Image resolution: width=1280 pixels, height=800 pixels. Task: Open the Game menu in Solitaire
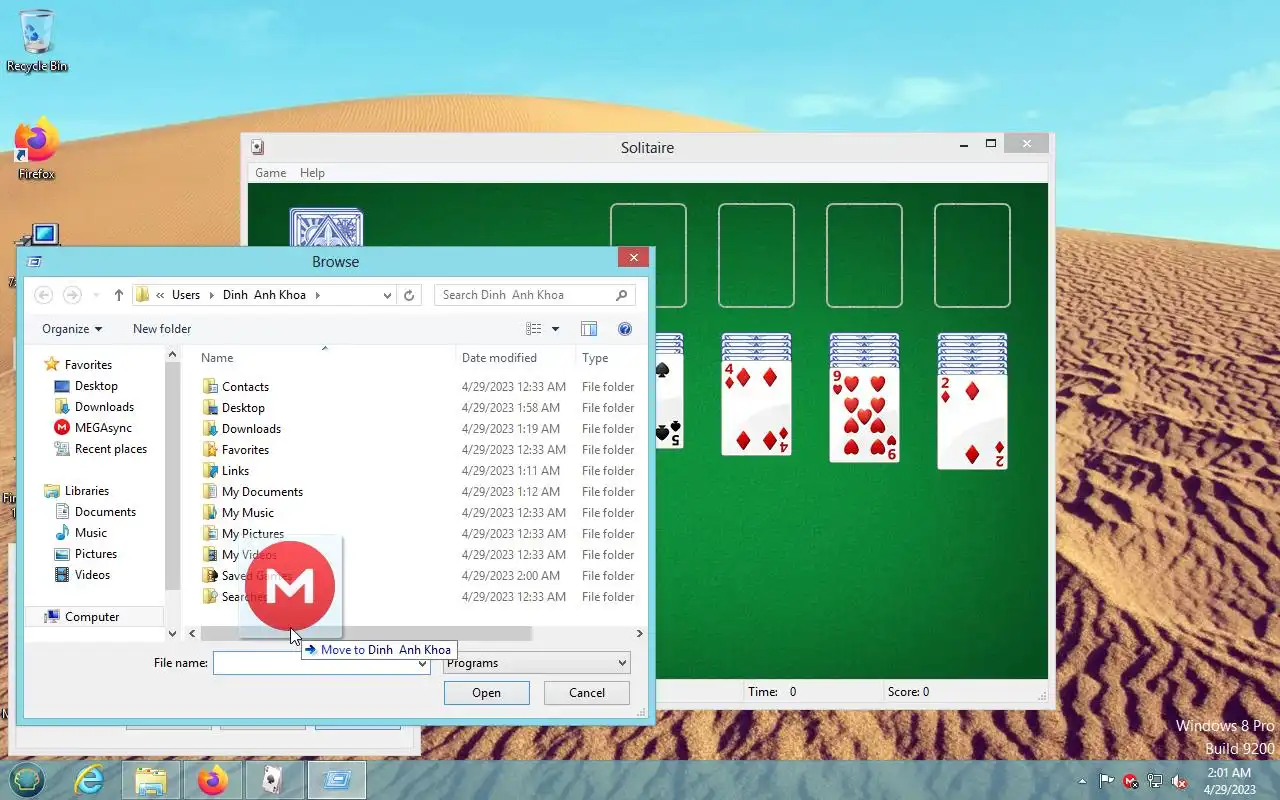click(270, 173)
